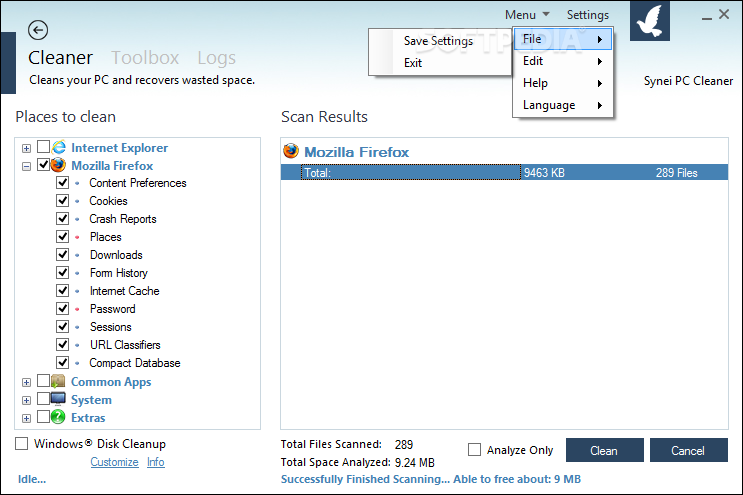The width and height of the screenshot is (743, 495).
Task: Uncheck the Downloads checkbox
Action: point(63,254)
